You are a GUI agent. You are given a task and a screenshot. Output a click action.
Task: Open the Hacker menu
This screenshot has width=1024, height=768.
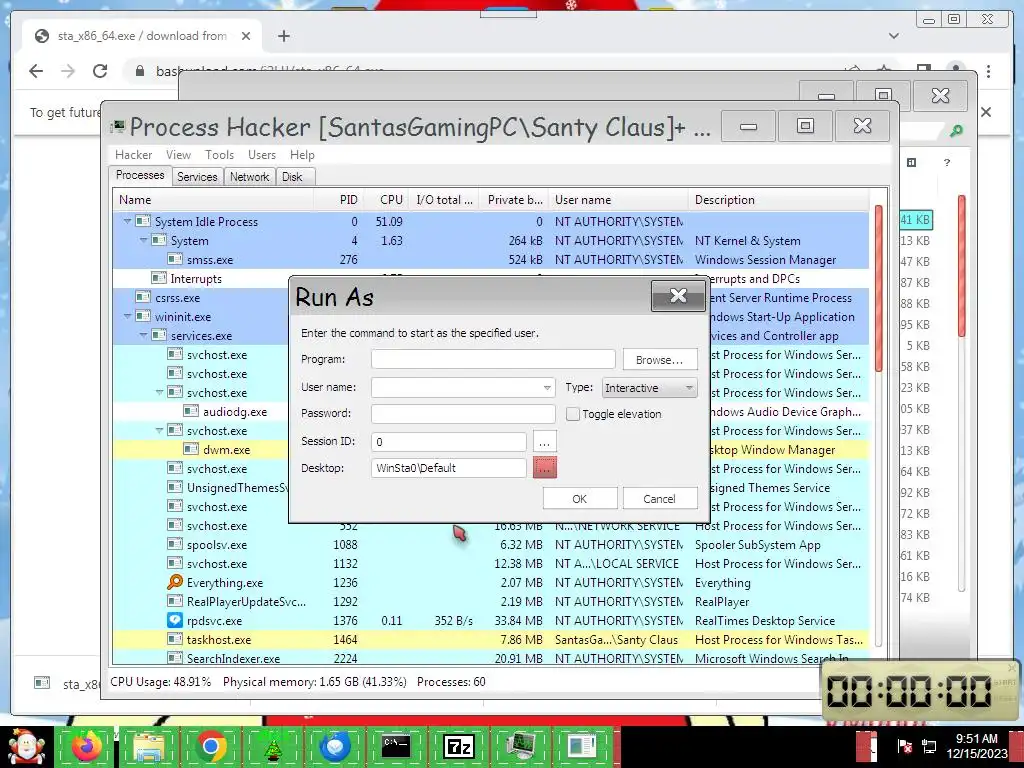(133, 155)
